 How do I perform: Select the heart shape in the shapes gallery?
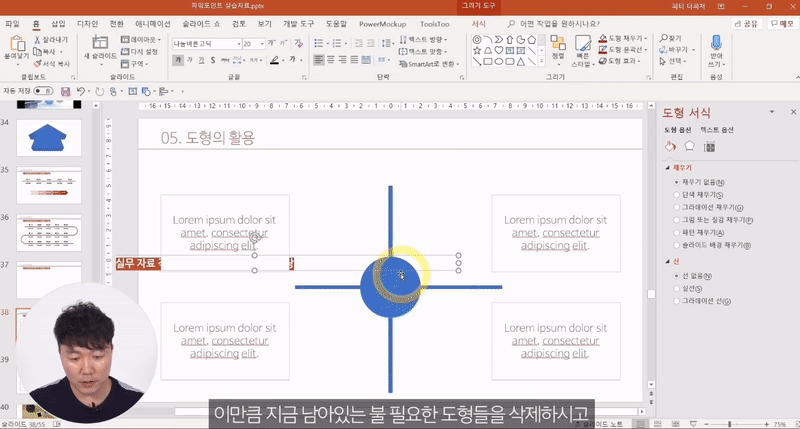[x=498, y=51]
